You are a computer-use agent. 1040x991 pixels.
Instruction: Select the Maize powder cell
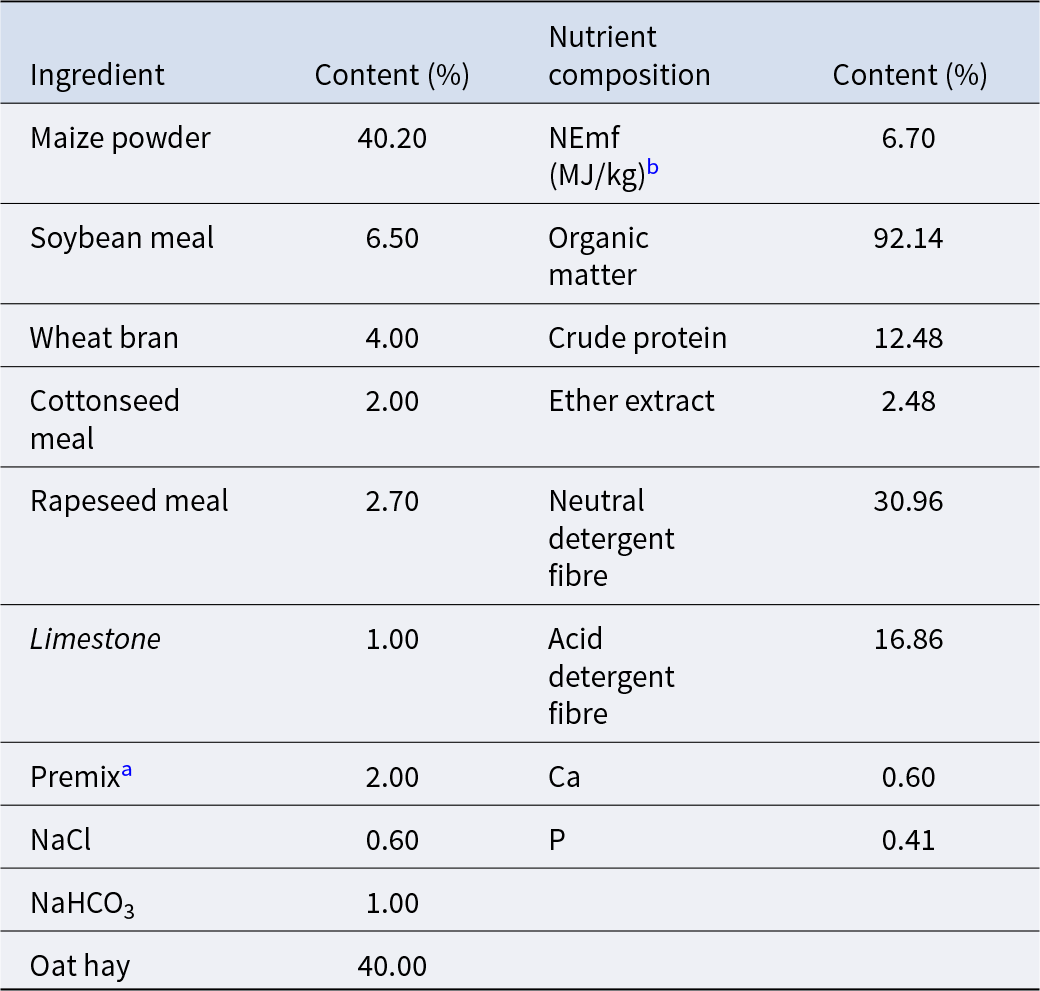pyautogui.click(x=120, y=137)
